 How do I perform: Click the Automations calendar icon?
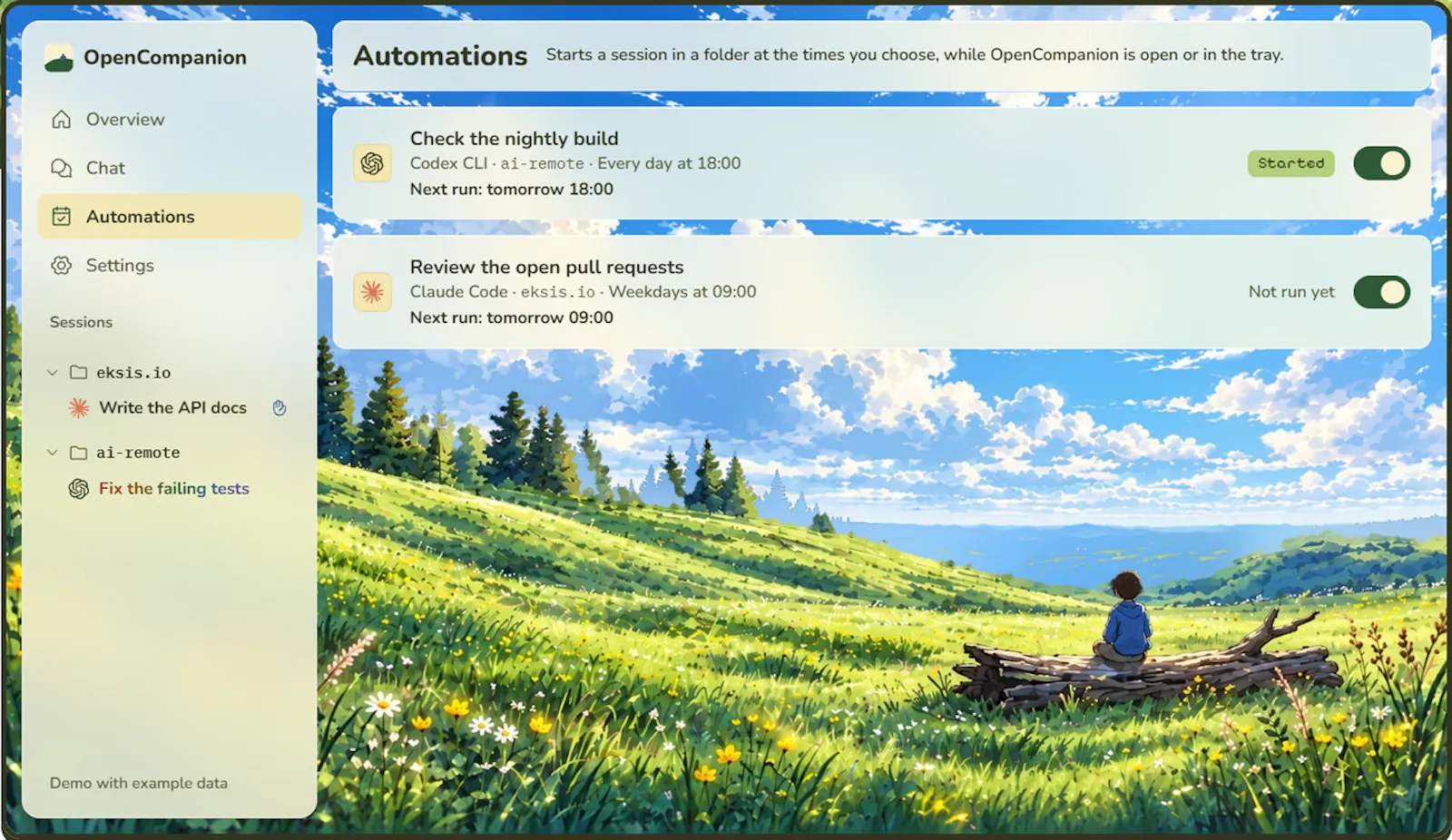click(62, 216)
